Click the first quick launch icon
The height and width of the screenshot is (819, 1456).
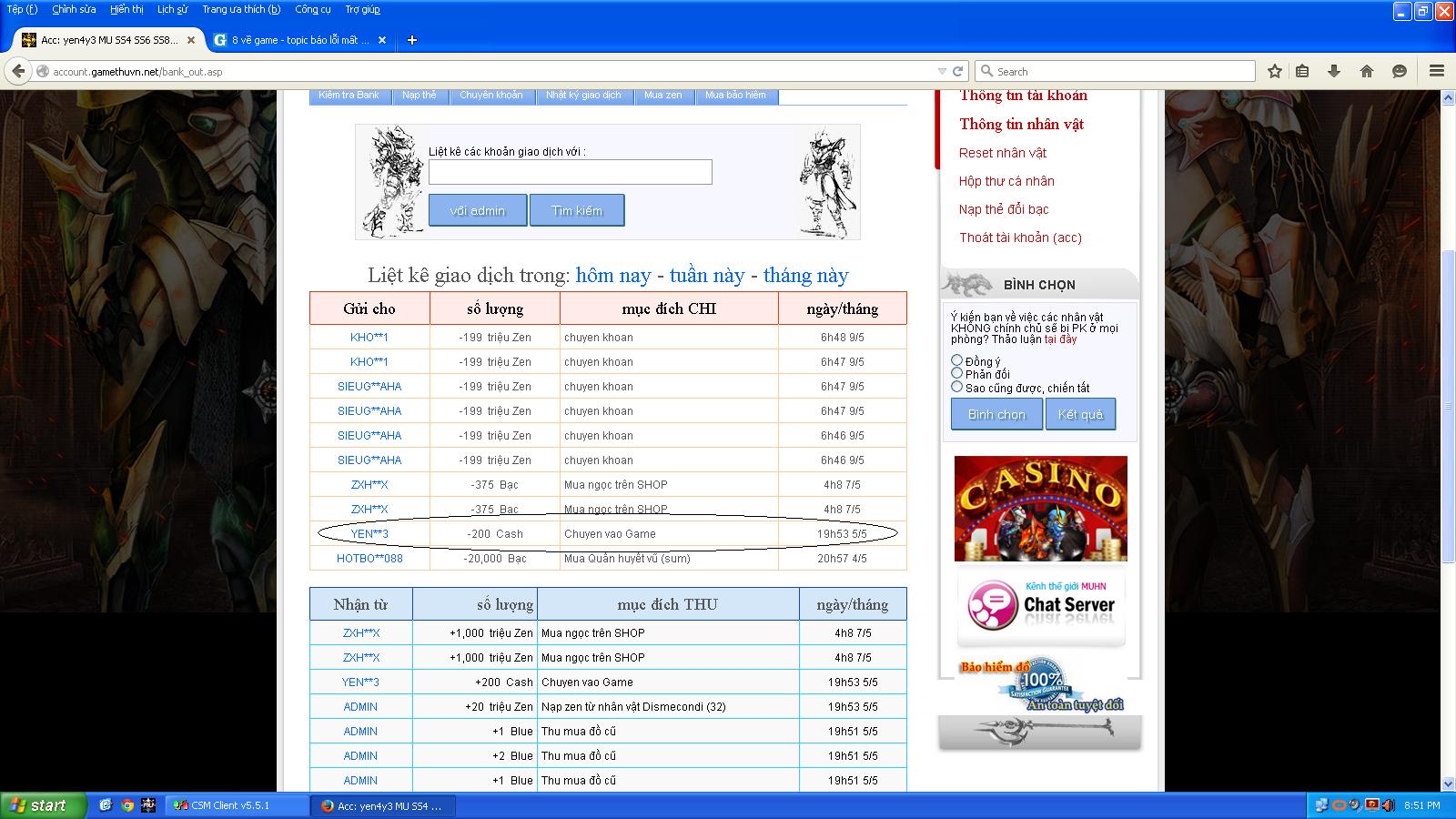tap(106, 805)
